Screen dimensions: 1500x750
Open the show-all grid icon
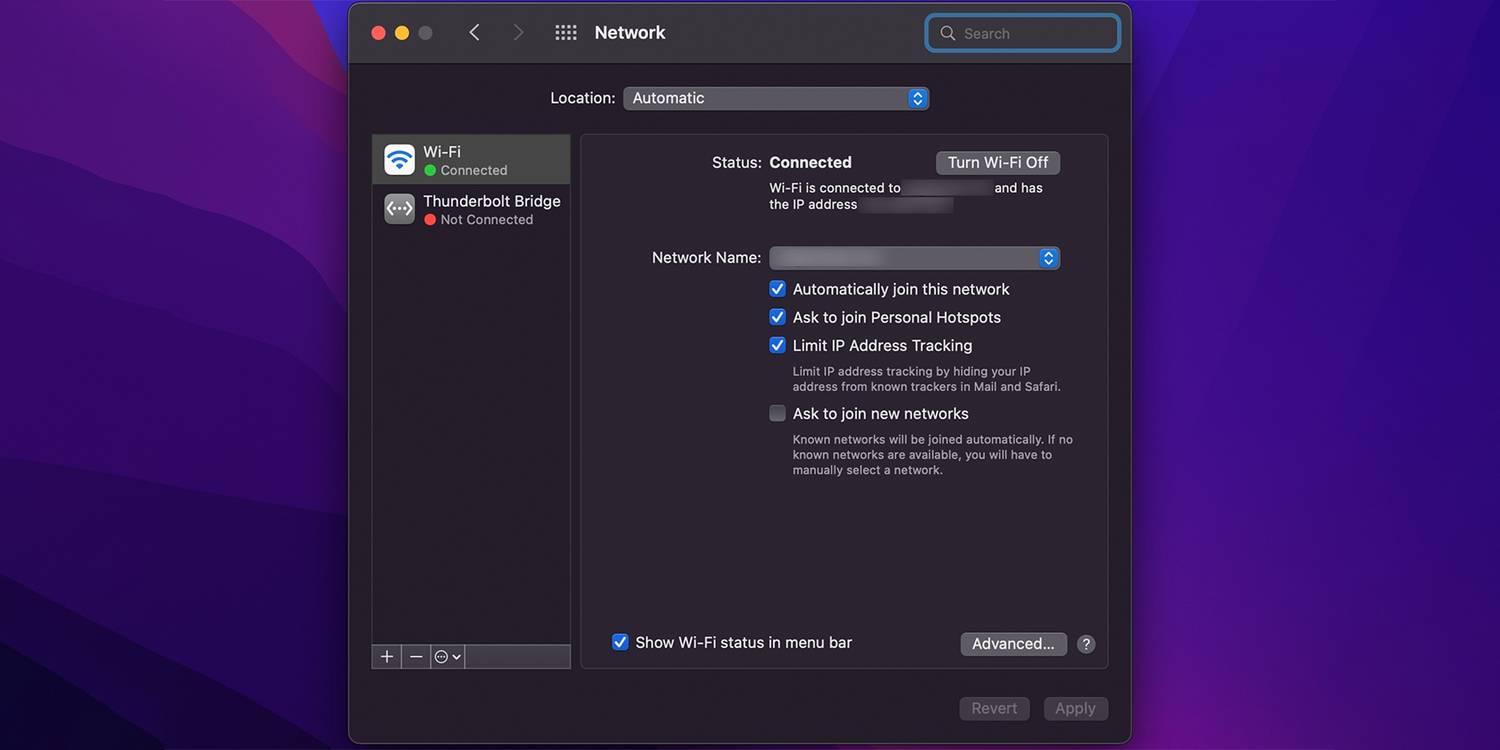pyautogui.click(x=566, y=33)
